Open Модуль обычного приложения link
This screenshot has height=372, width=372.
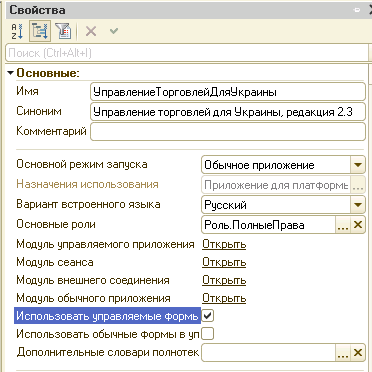point(224,298)
